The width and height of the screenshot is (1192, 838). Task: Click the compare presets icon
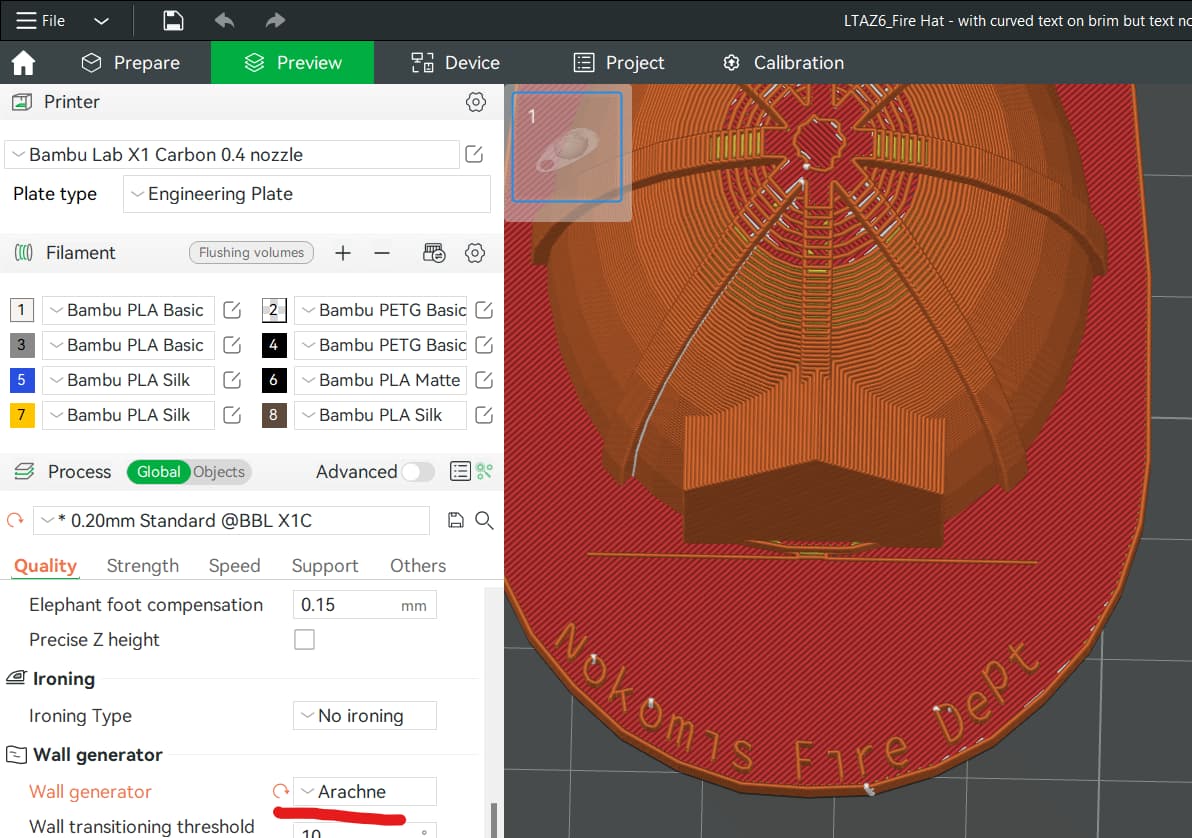click(484, 471)
